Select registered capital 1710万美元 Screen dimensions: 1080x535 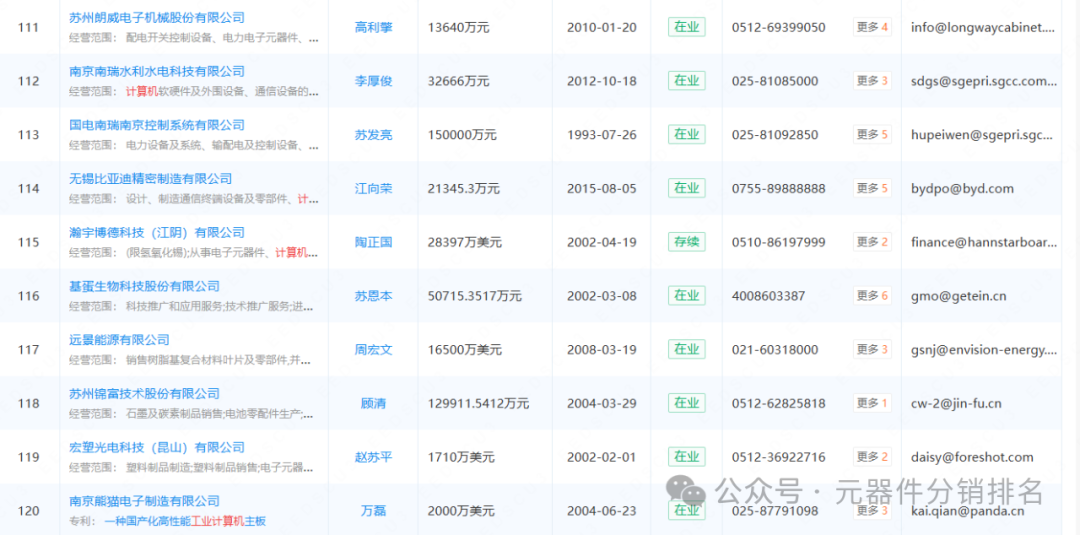pos(461,457)
